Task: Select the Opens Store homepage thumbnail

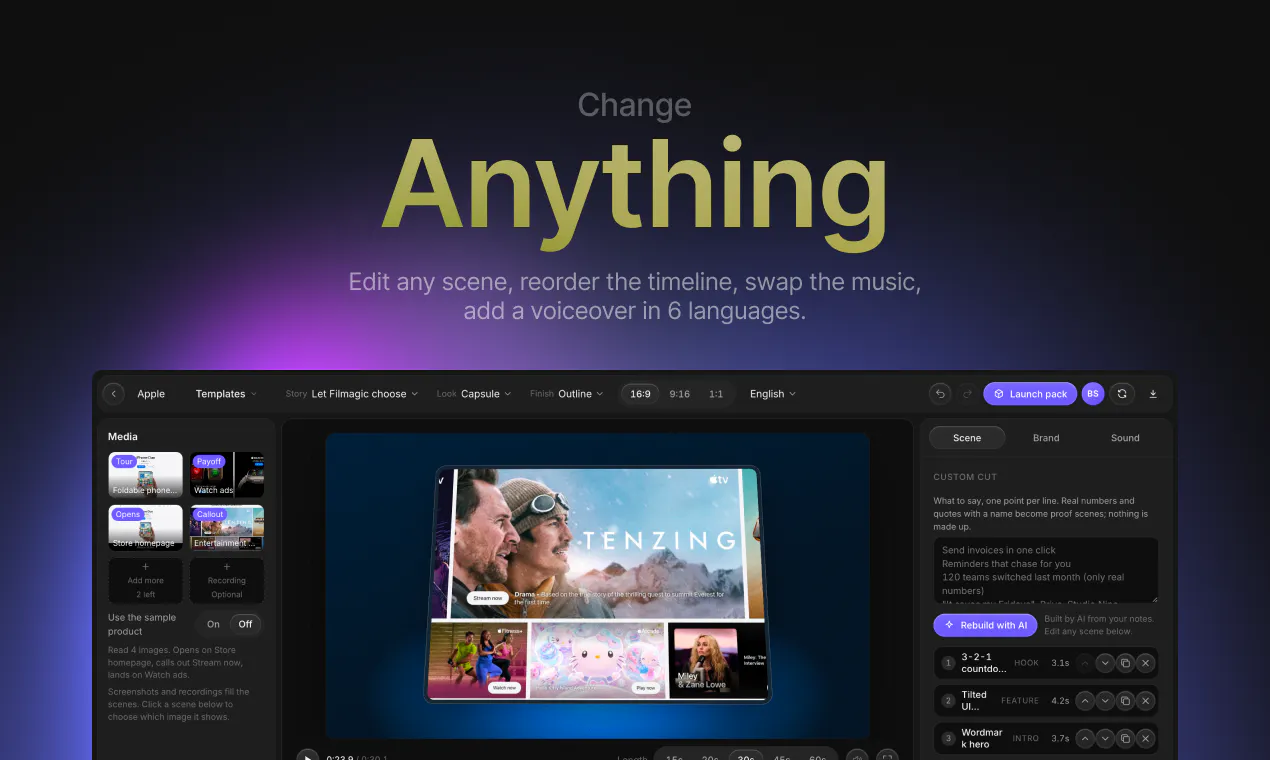Action: pyautogui.click(x=146, y=528)
